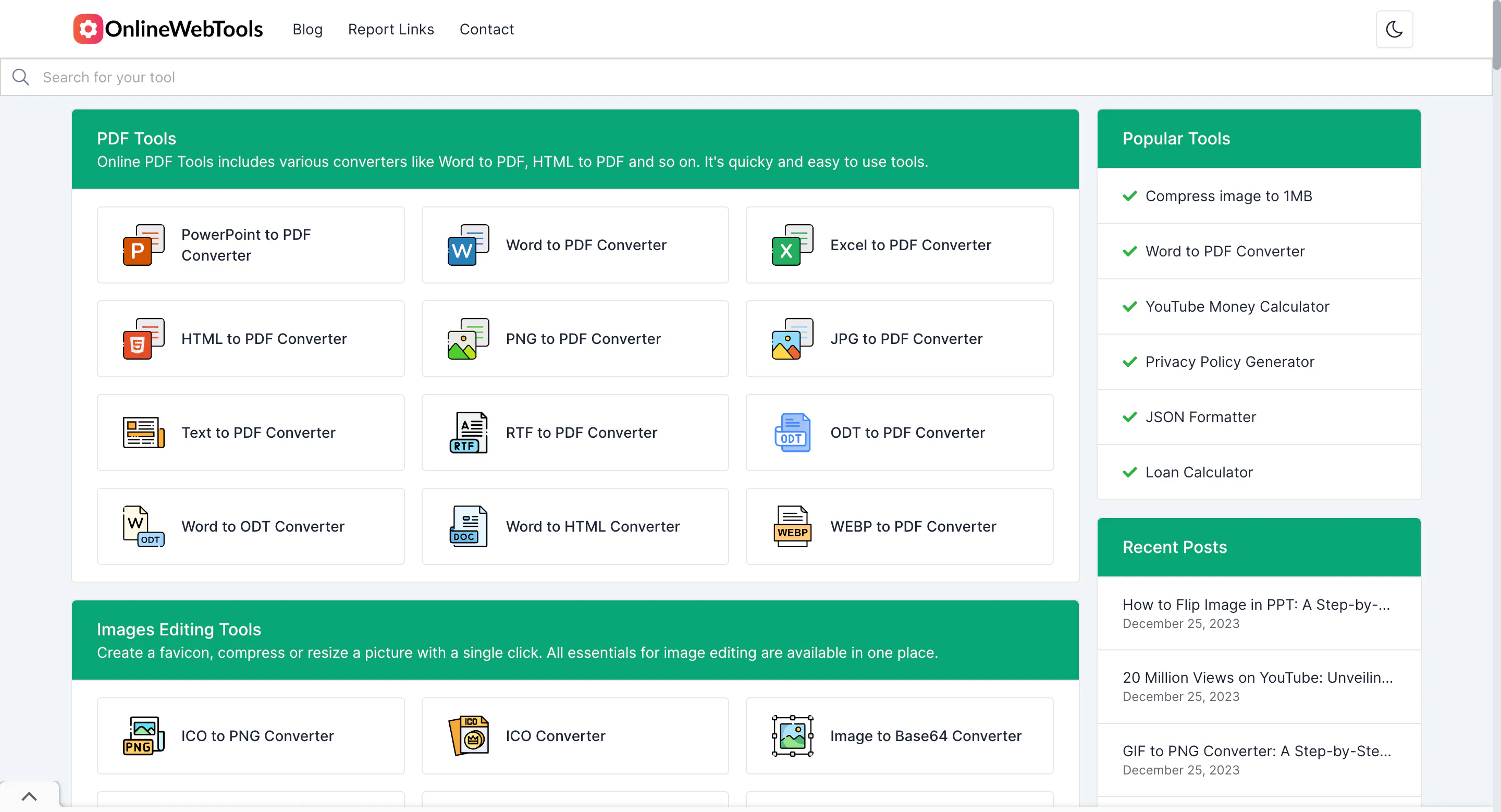Toggle dark mode with the moon icon
1501x812 pixels.
(x=1394, y=29)
